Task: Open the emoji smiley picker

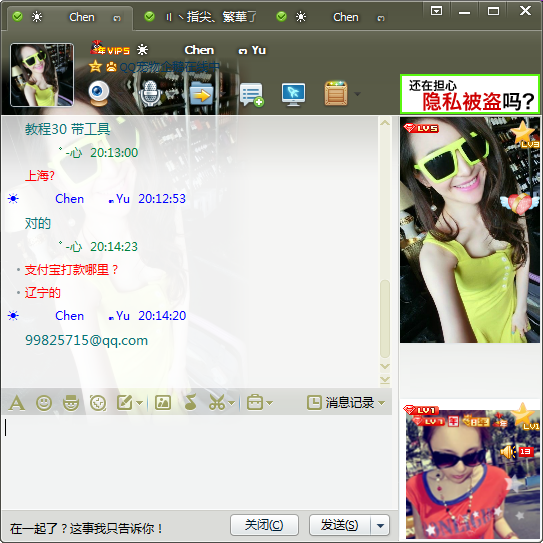Action: click(x=44, y=403)
